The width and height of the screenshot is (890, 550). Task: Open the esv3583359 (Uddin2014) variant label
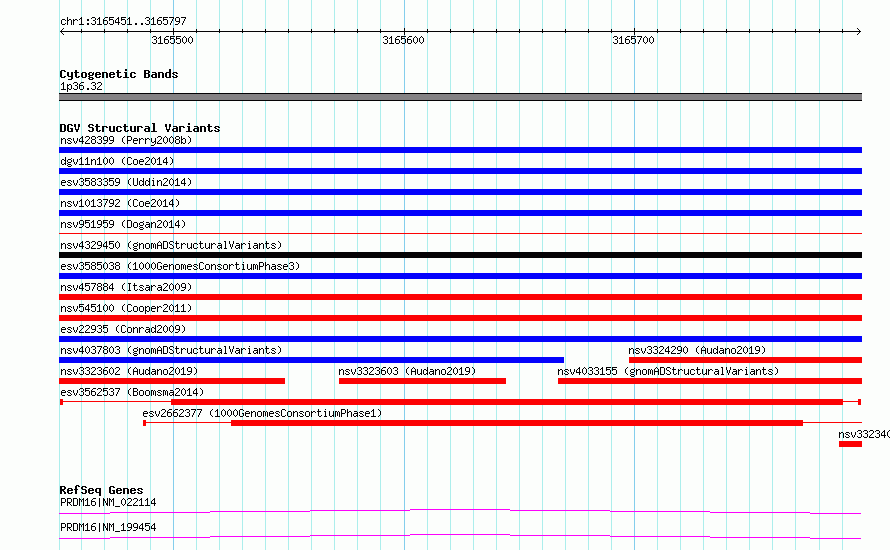click(x=126, y=182)
